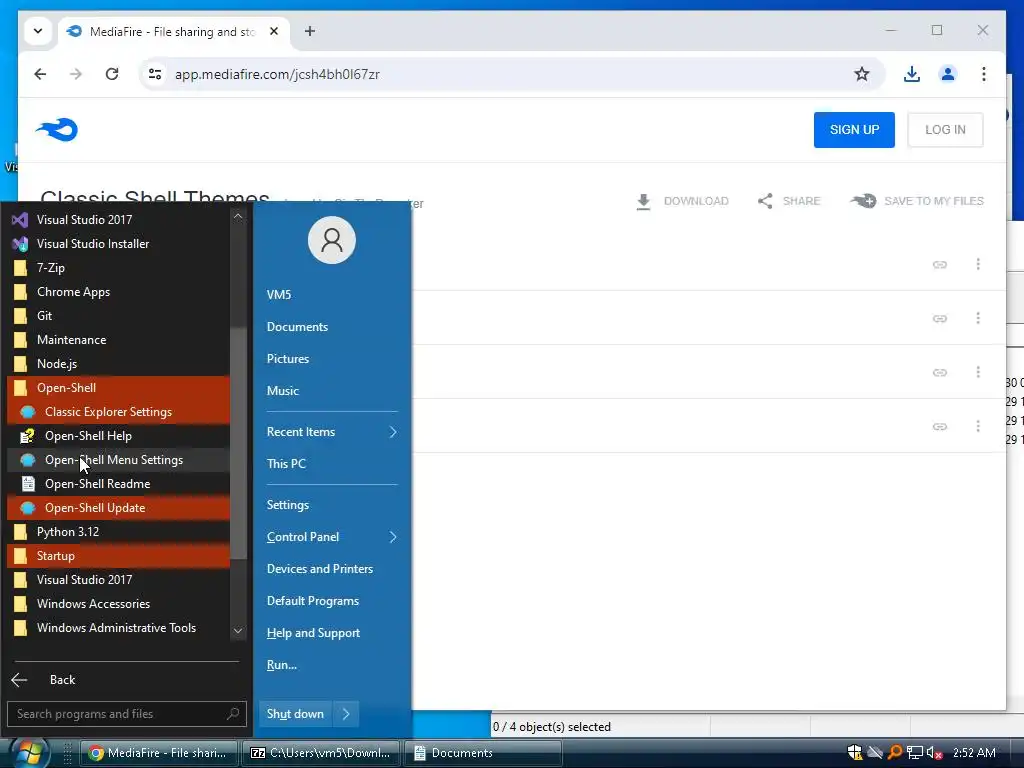Screen dimensions: 1024x768
Task: Open the Node.js folder
Action: tap(118, 364)
